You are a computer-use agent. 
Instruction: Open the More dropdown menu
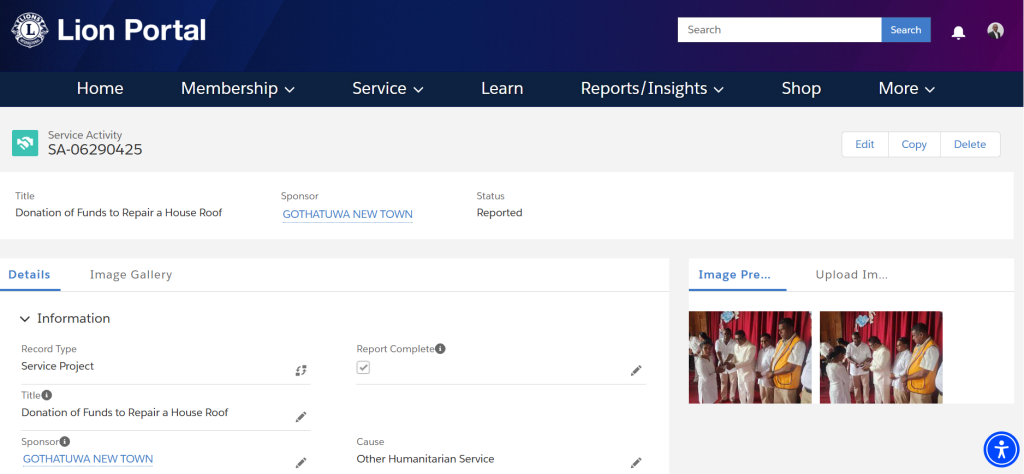[906, 89]
